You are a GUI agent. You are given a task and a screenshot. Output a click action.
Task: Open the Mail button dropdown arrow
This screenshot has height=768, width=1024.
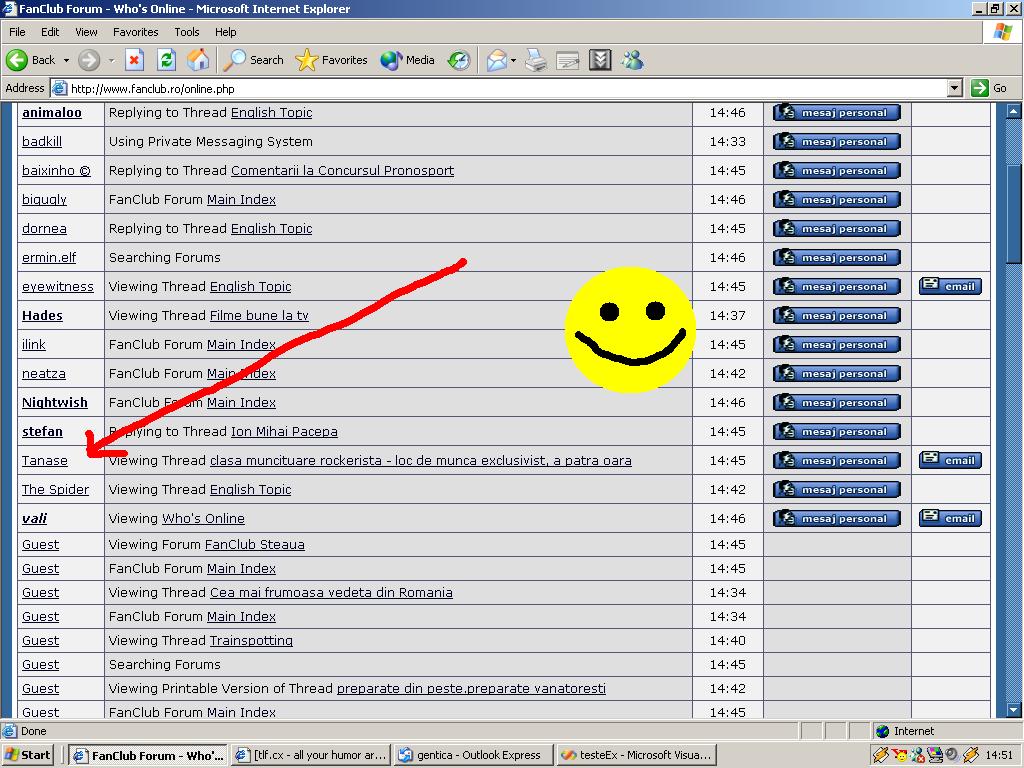pos(513,60)
